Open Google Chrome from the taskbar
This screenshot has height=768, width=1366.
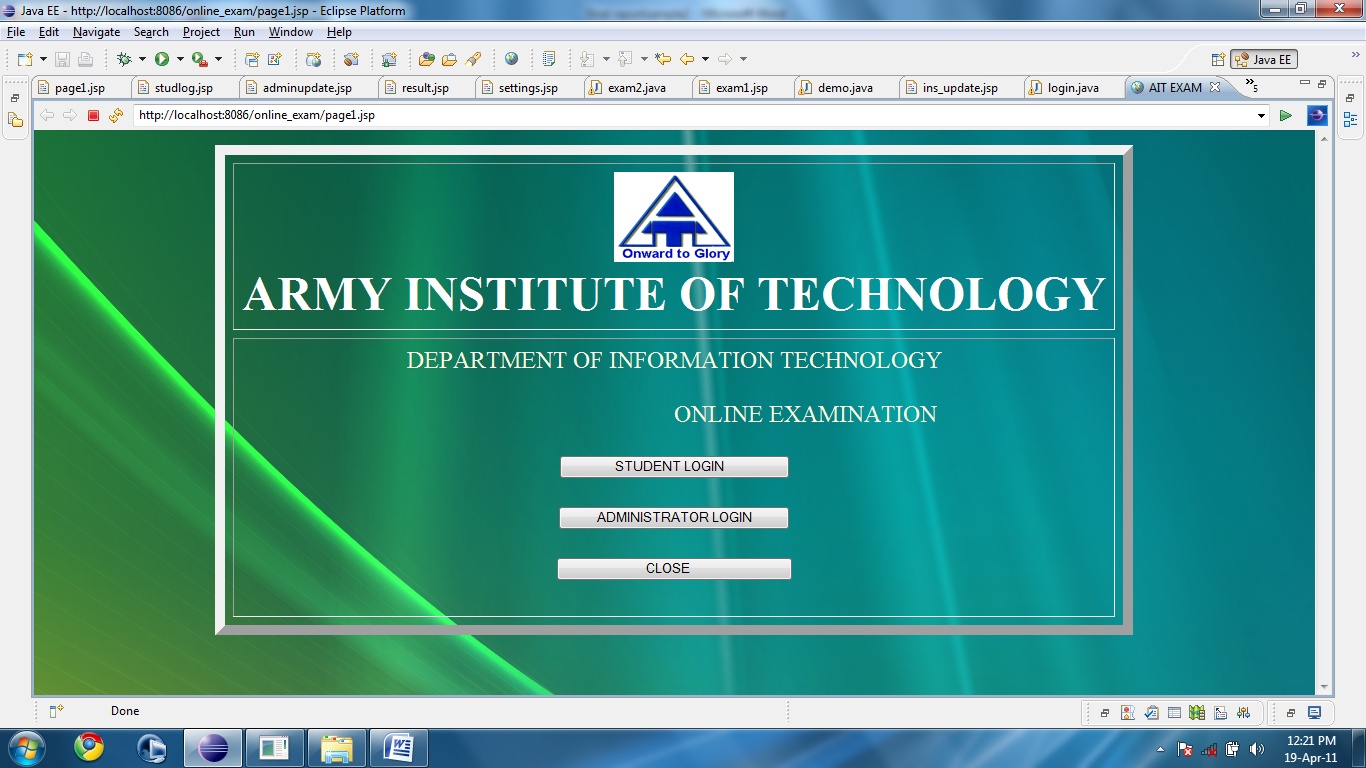tap(89, 747)
